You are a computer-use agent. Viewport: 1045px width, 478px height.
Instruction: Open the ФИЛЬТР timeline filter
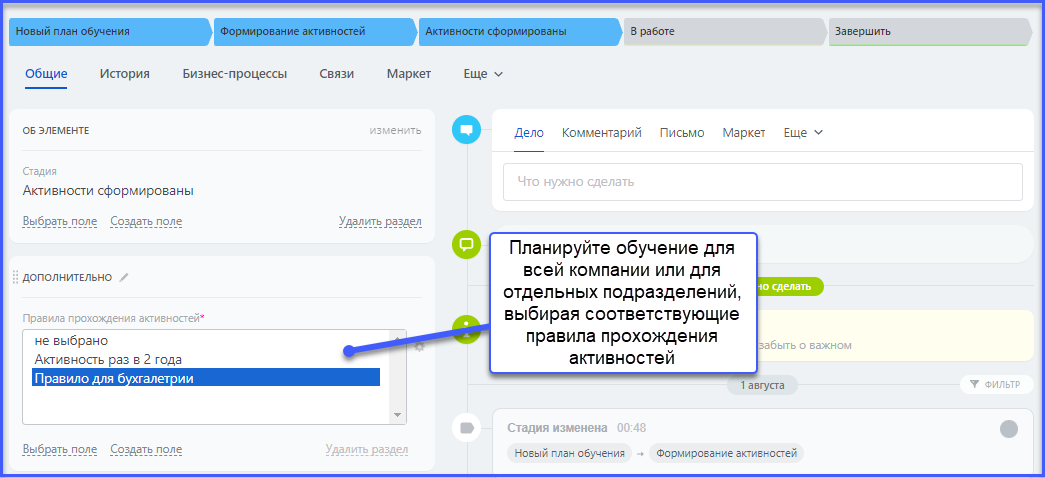point(994,384)
